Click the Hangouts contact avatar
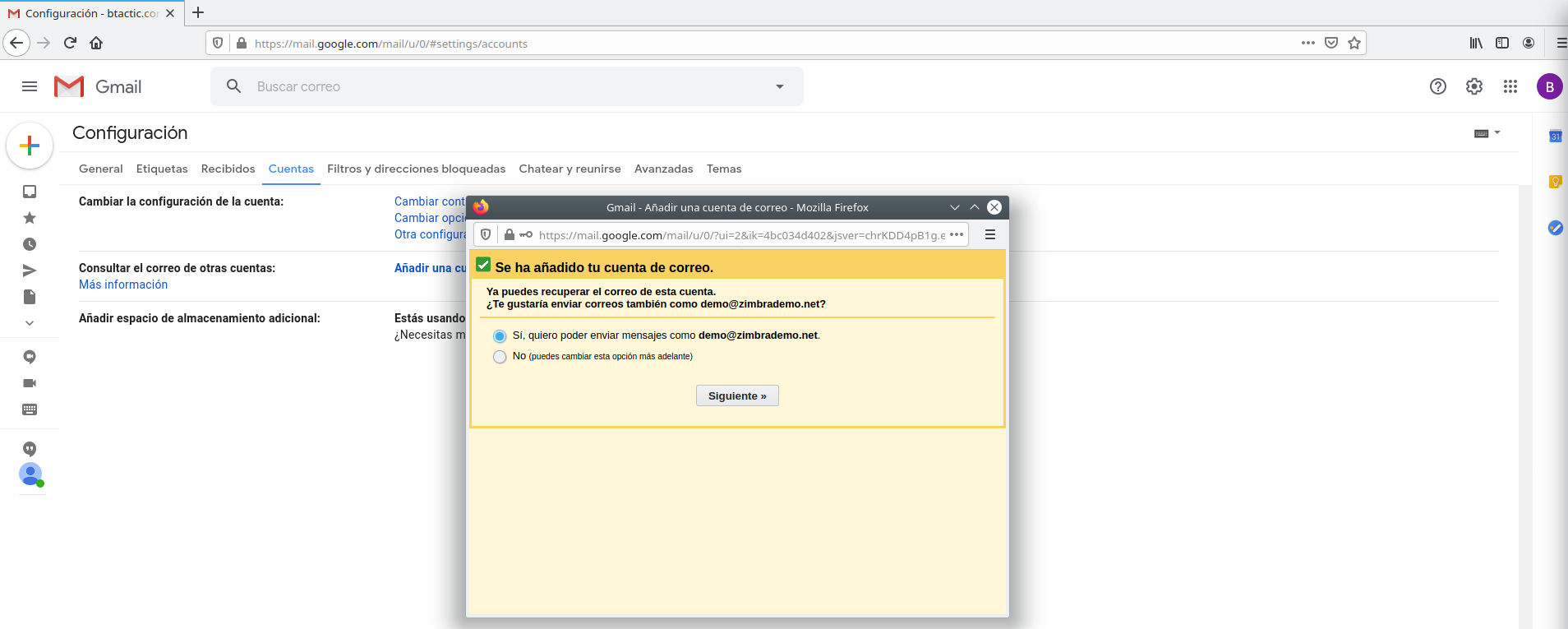Viewport: 1568px width, 629px height. [30, 474]
